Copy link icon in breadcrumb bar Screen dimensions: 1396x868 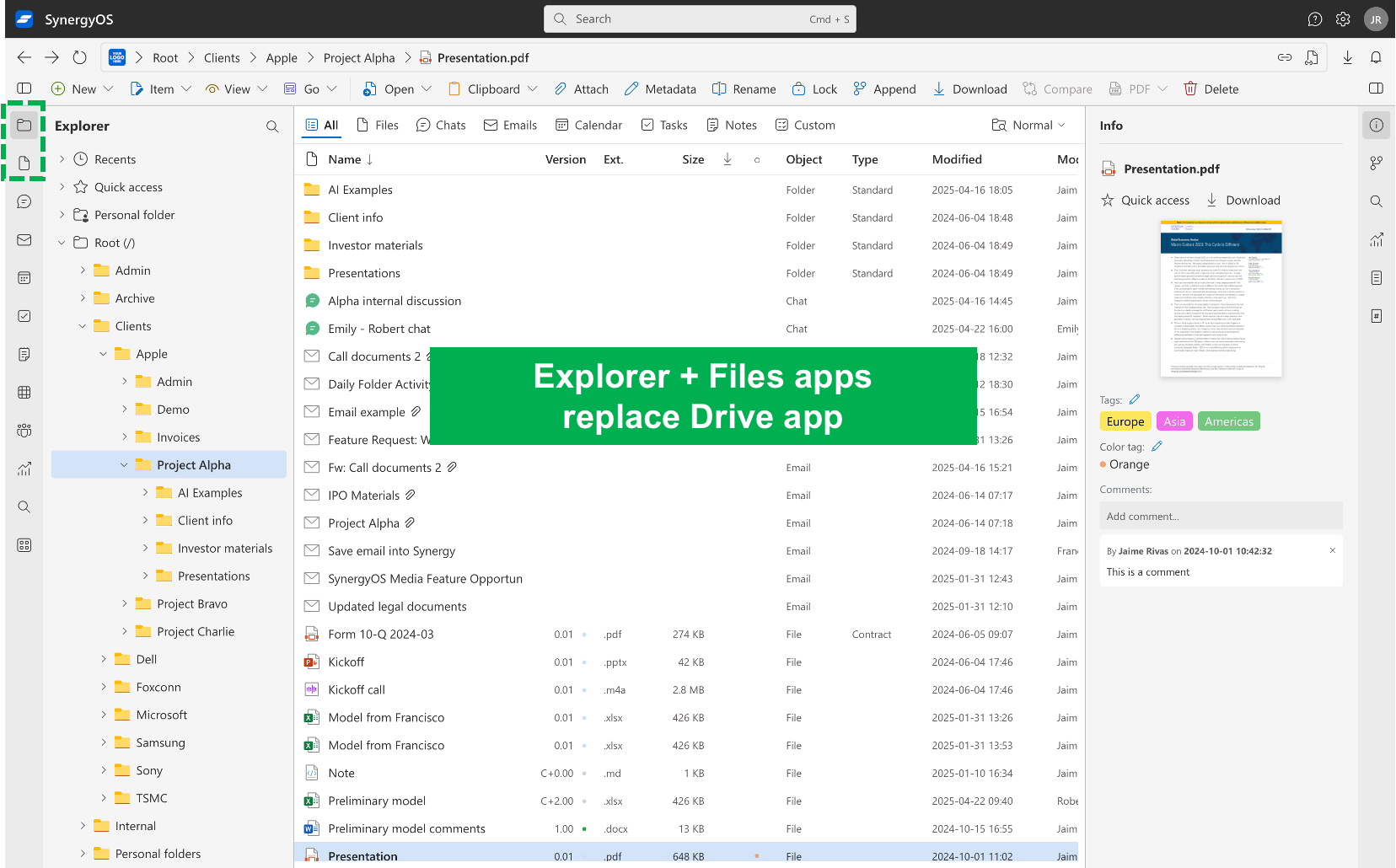[1285, 57]
